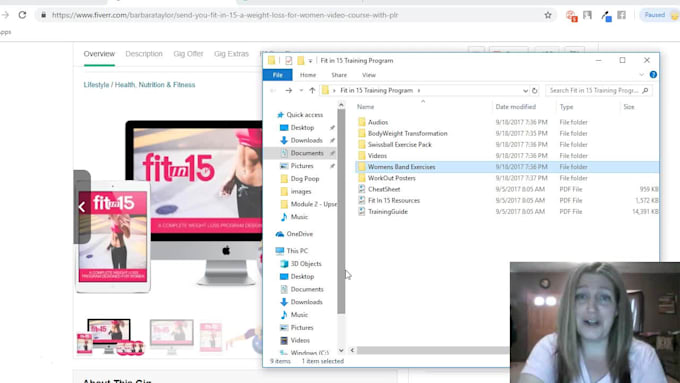
Task: Open the Quick Access Toolbar customize dropdown
Action: [310, 61]
